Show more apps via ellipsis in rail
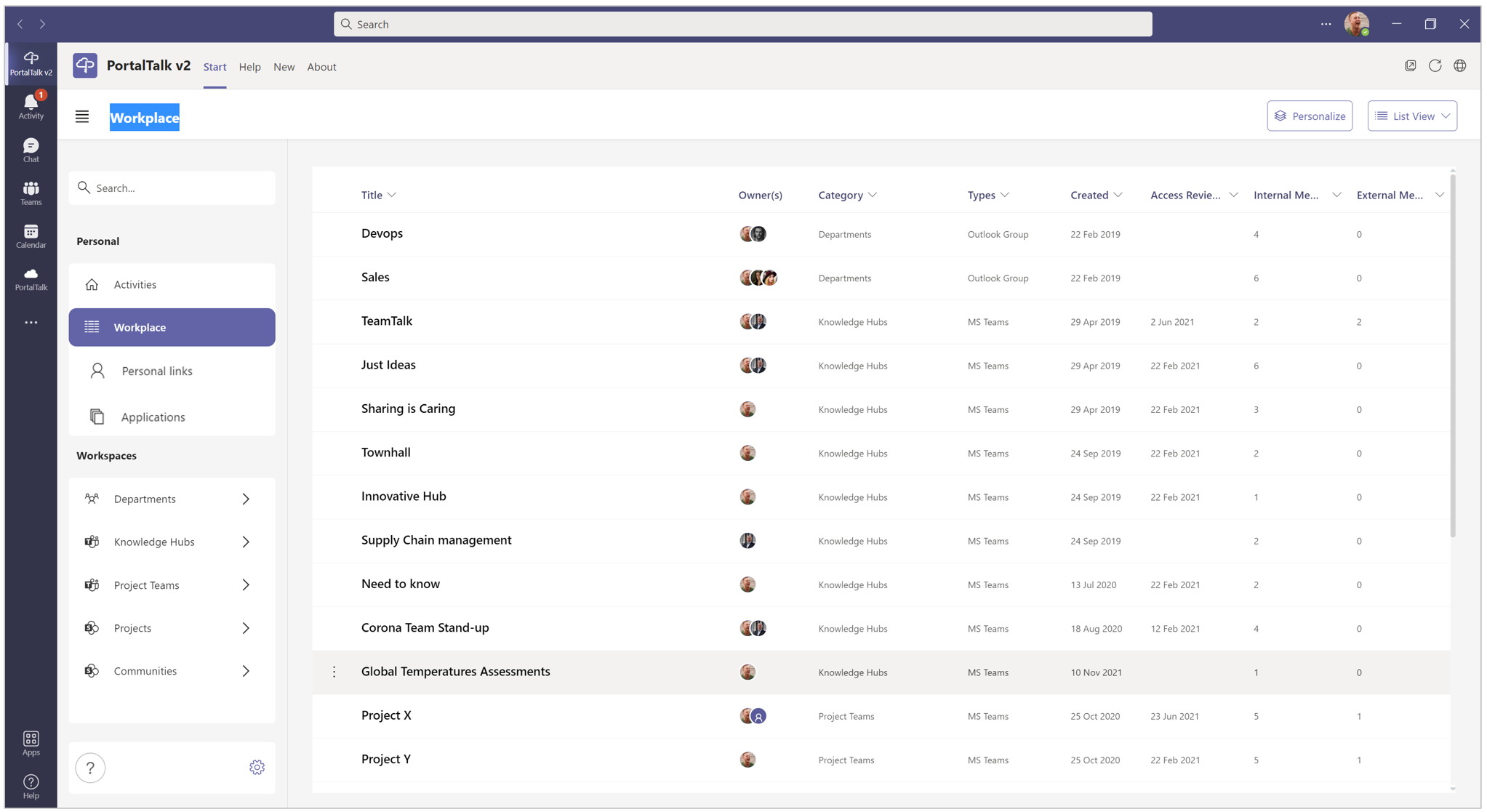Viewport: 1487px width, 812px height. click(x=31, y=322)
